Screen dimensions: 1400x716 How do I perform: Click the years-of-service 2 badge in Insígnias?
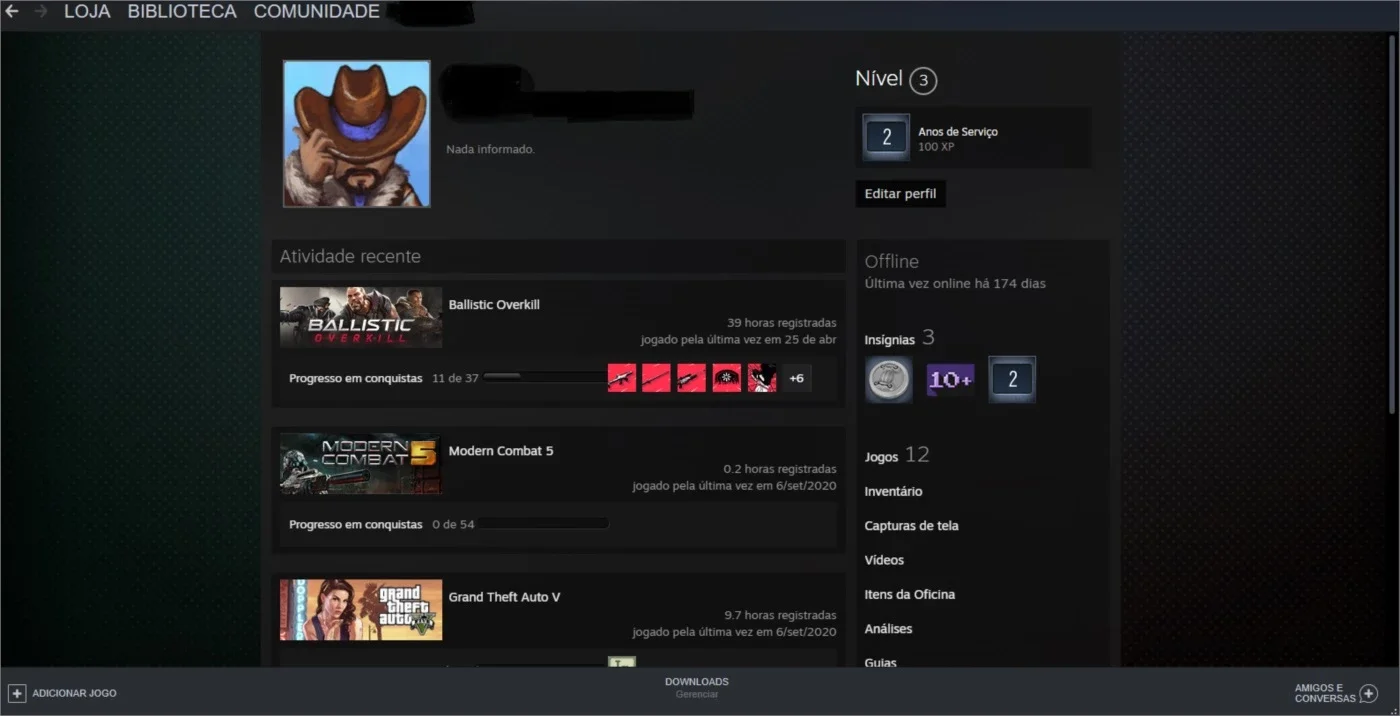coord(1012,380)
